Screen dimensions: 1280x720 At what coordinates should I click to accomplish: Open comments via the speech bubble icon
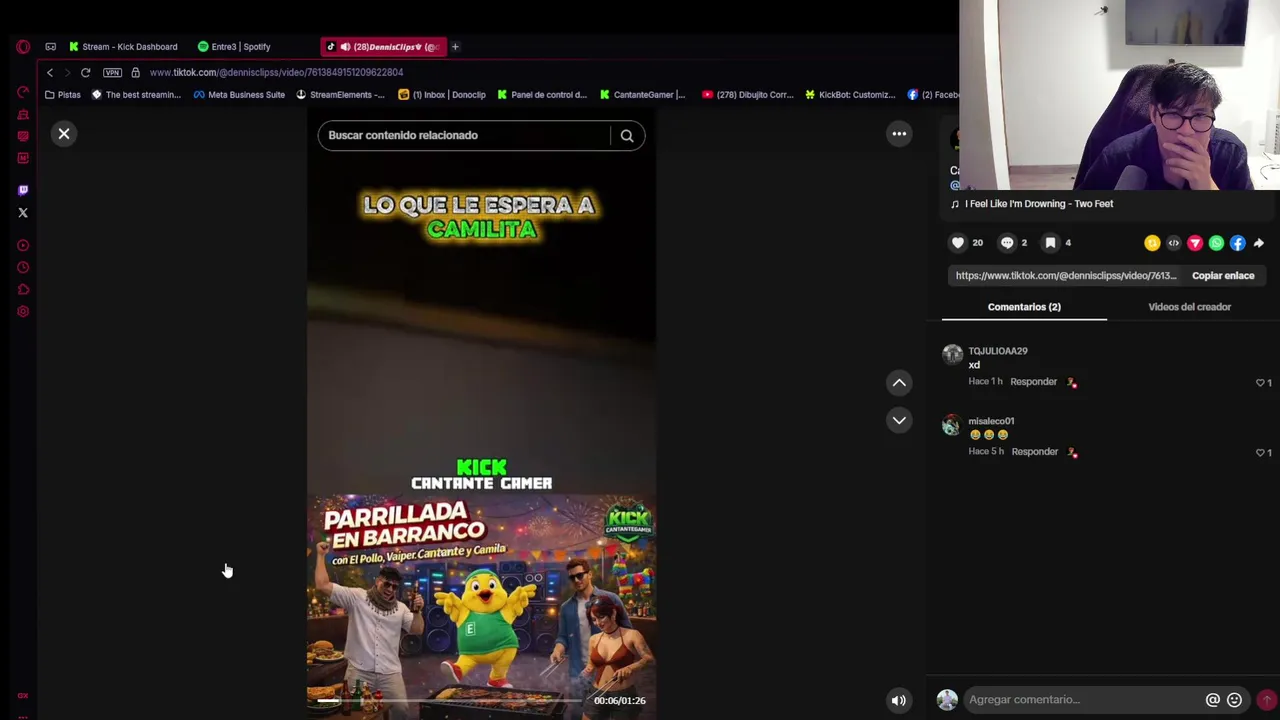[x=1007, y=243]
